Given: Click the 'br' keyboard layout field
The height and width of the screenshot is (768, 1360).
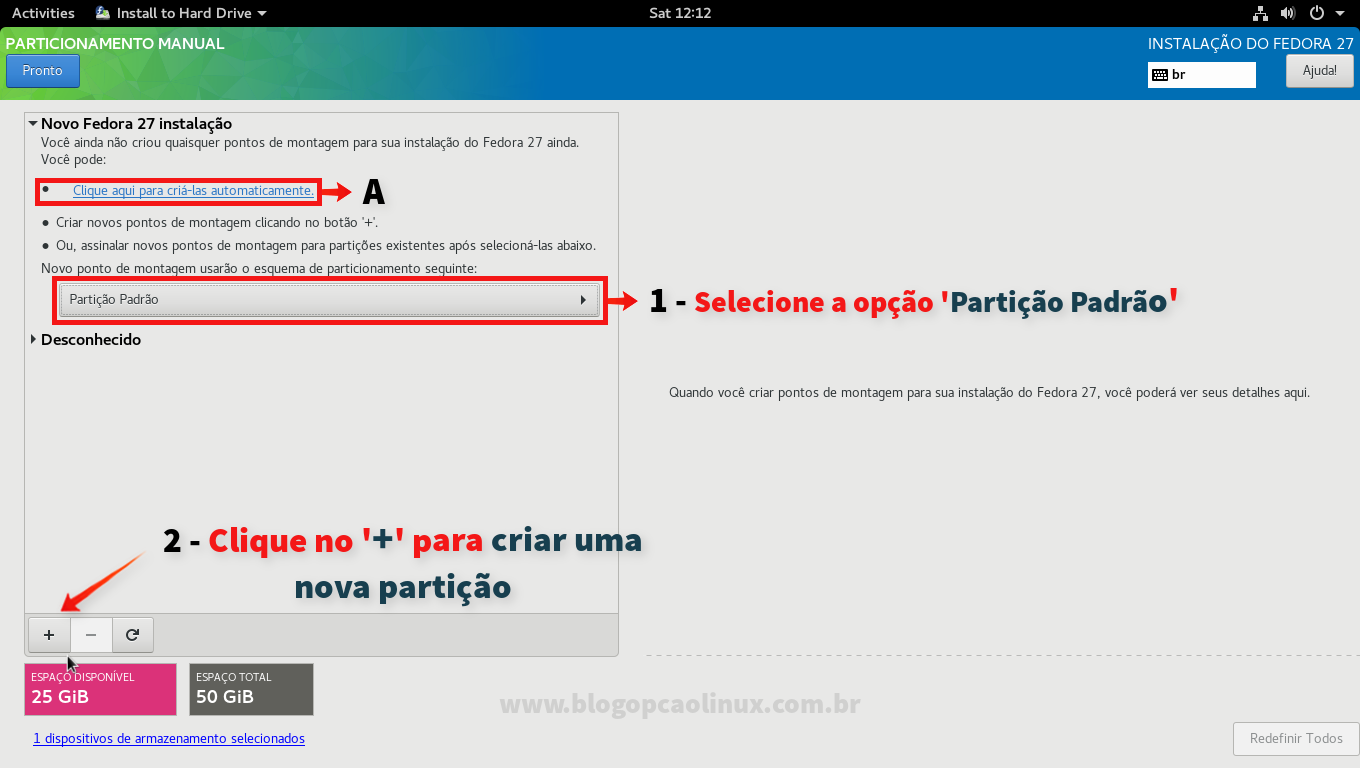Looking at the screenshot, I should click(1202, 75).
